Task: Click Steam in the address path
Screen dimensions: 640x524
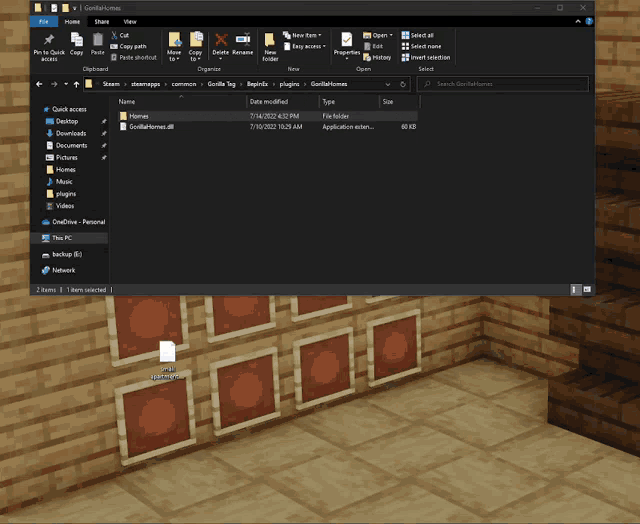Action: coord(111,84)
